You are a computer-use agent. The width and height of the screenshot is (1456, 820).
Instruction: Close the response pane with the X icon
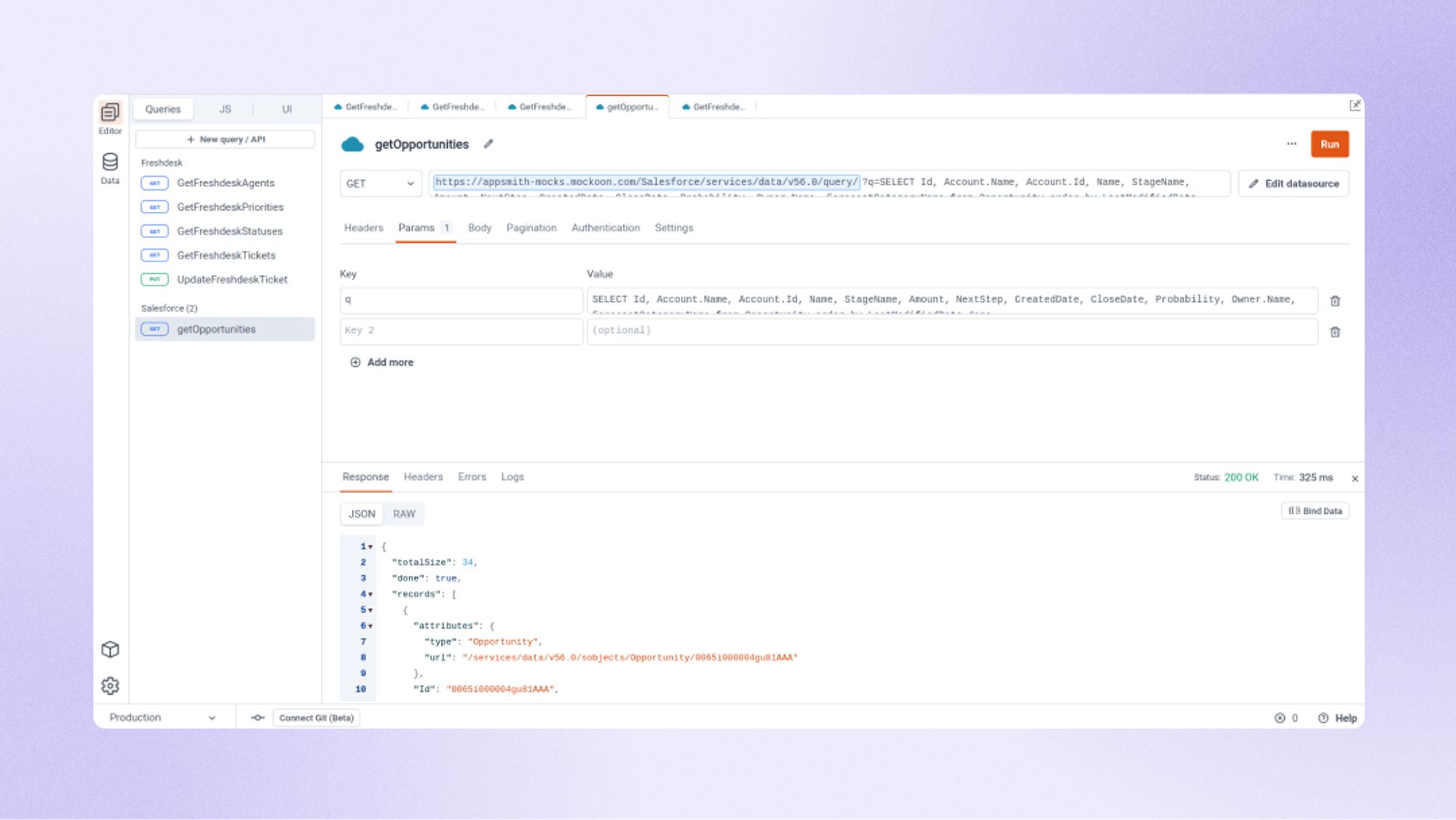(x=1355, y=478)
